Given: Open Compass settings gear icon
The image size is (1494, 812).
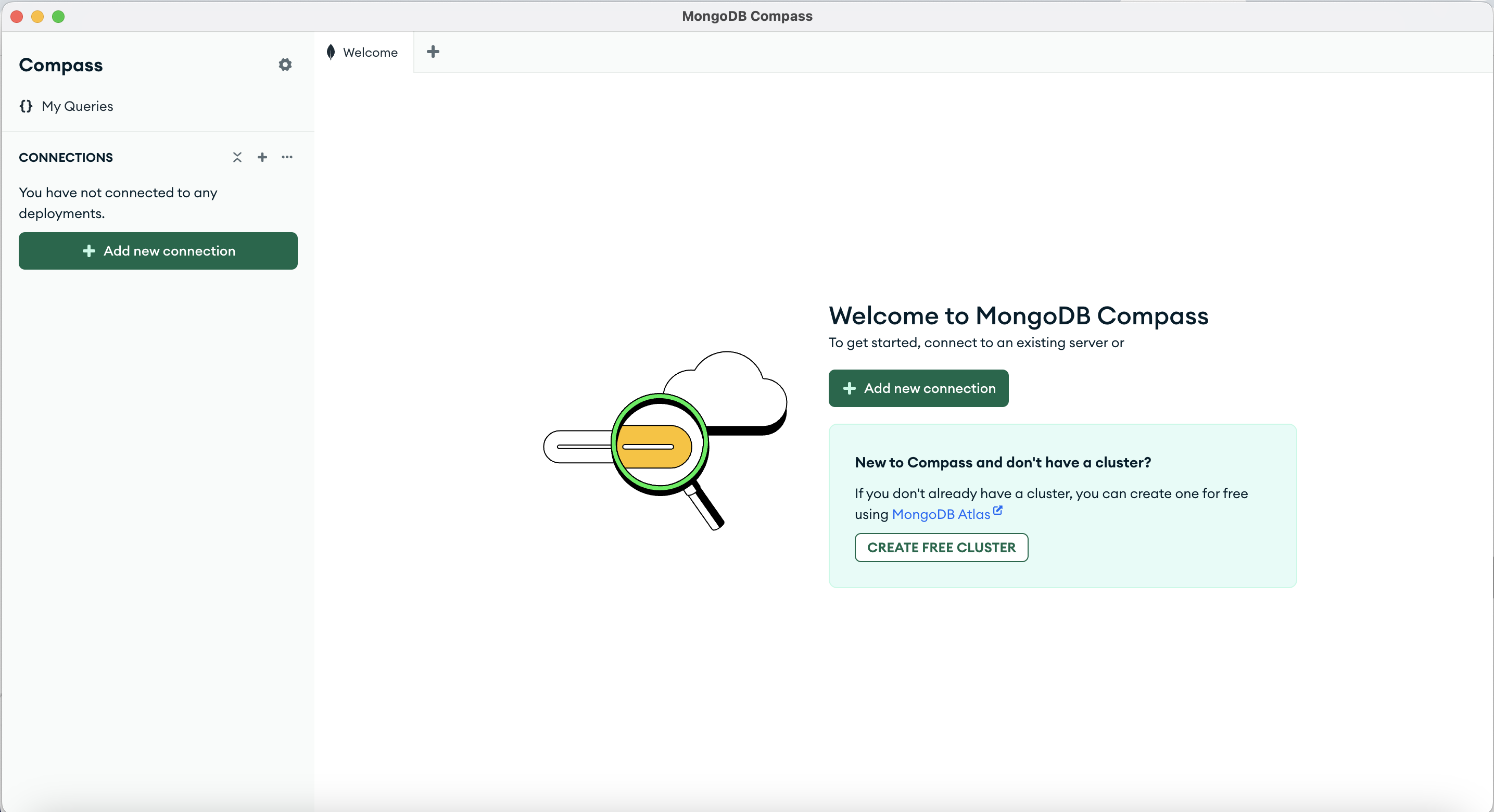Looking at the screenshot, I should [285, 65].
